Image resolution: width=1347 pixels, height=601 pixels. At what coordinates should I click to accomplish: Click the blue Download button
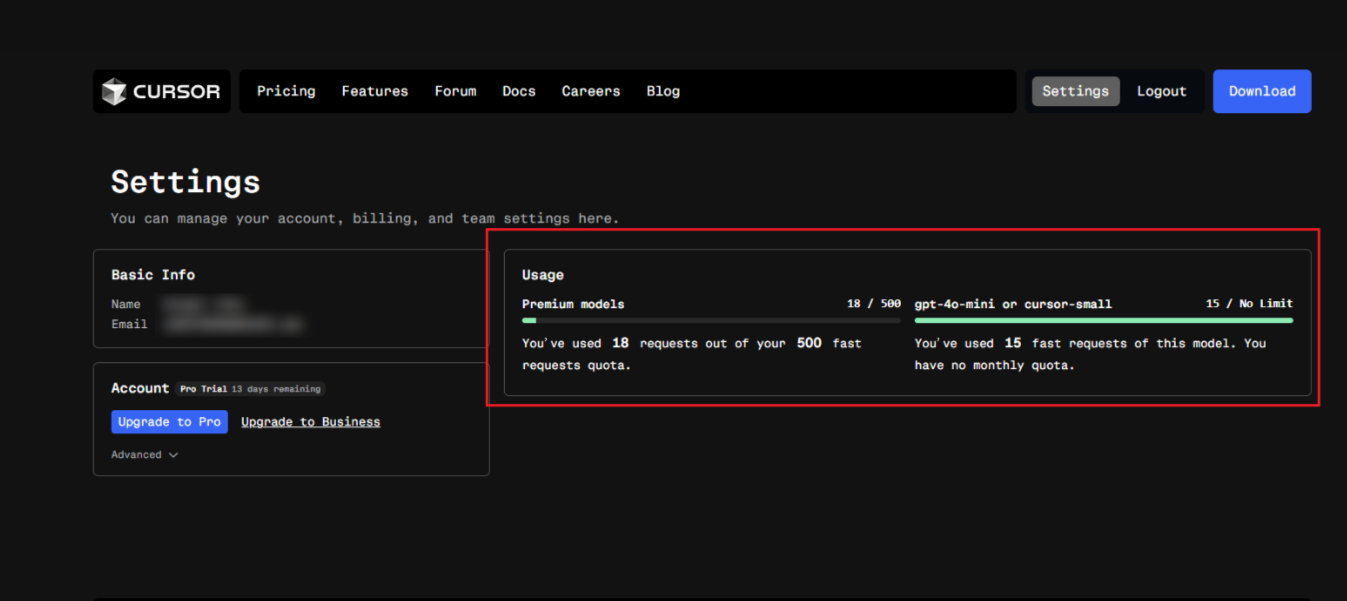coord(1262,91)
